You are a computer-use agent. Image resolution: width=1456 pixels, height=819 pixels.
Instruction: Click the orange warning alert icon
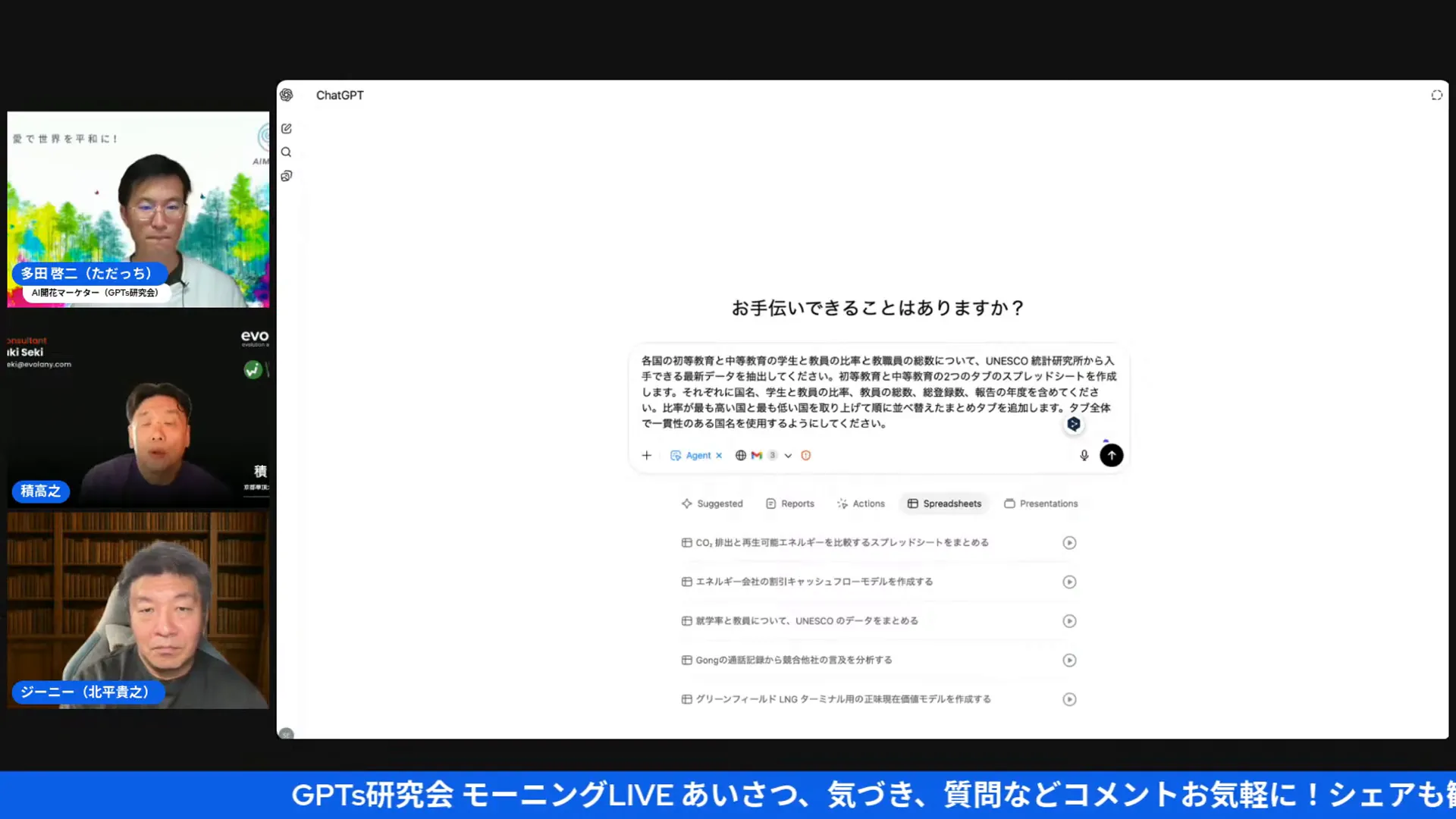806,456
